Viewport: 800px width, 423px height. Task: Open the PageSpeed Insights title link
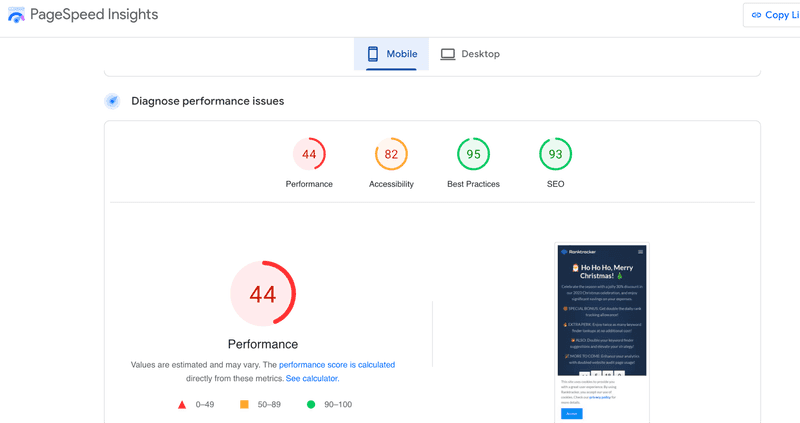pyautogui.click(x=94, y=14)
